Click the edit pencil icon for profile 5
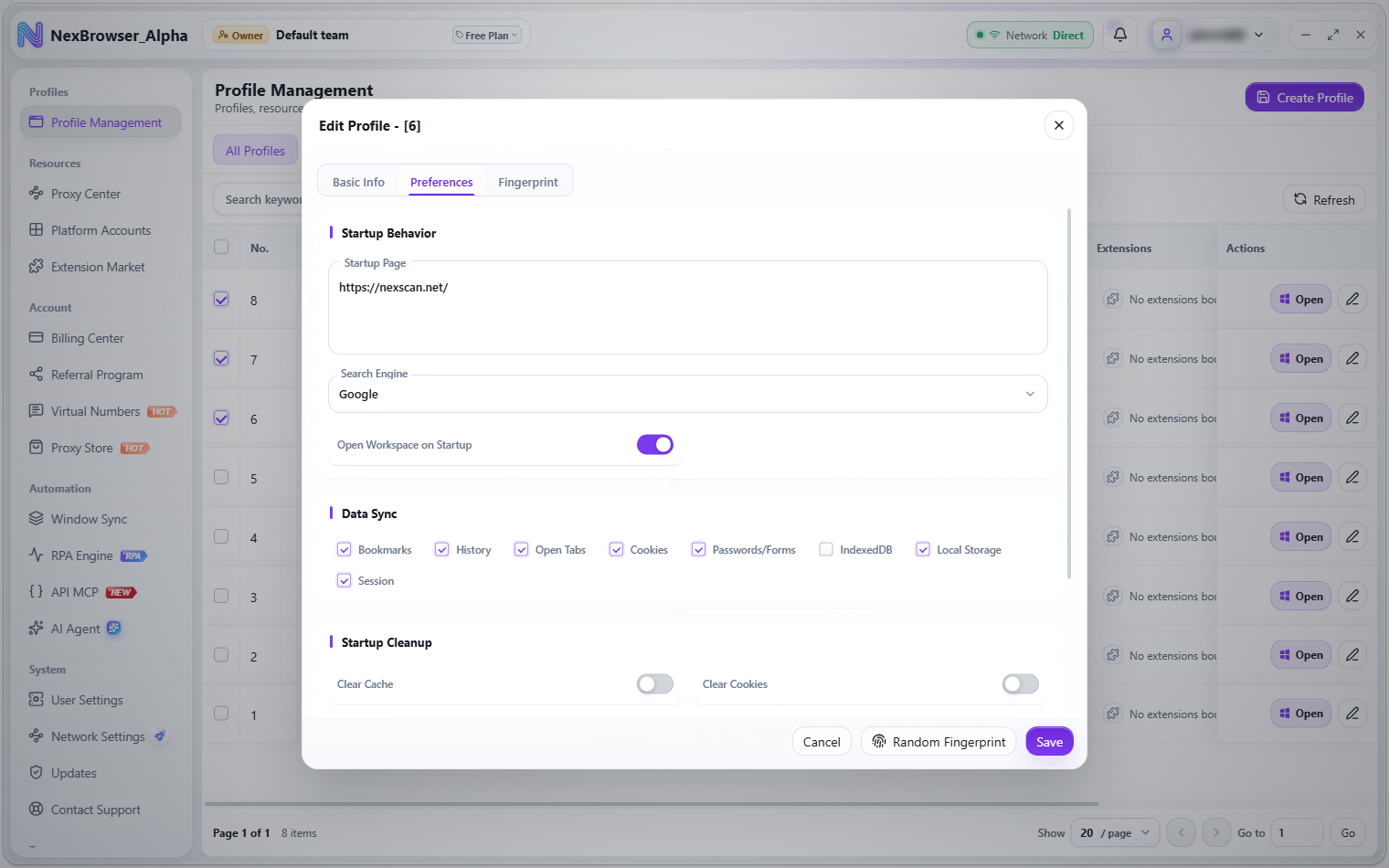The height and width of the screenshot is (868, 1389). 1352,477
